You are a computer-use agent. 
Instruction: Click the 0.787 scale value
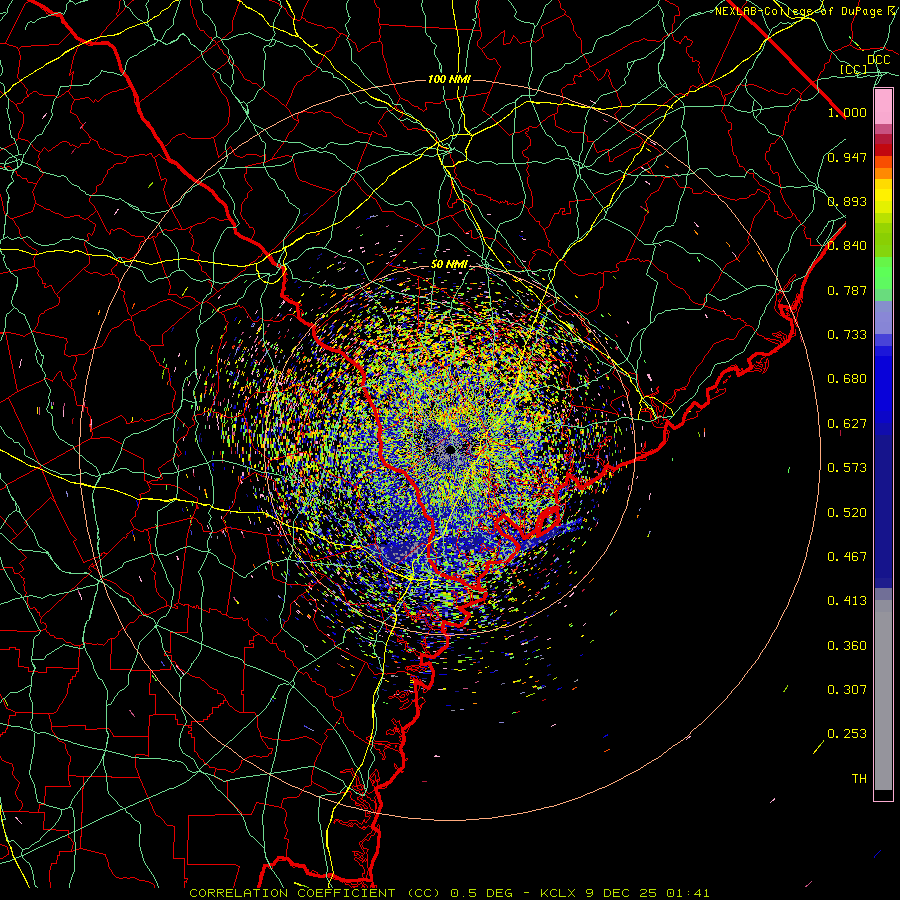coord(847,290)
